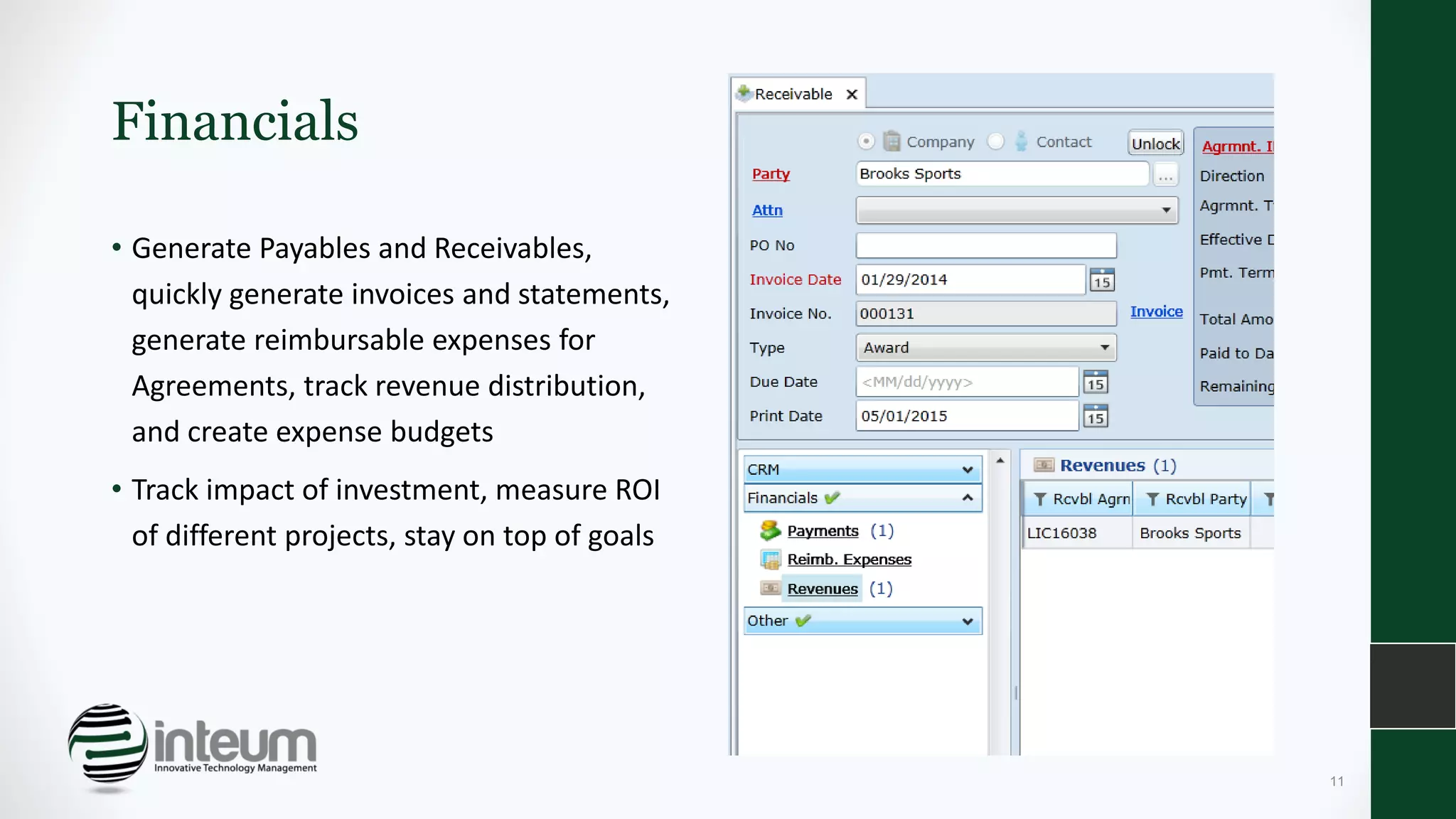Click the Company building icon
Image resolution: width=1456 pixels, height=819 pixels.
click(892, 141)
